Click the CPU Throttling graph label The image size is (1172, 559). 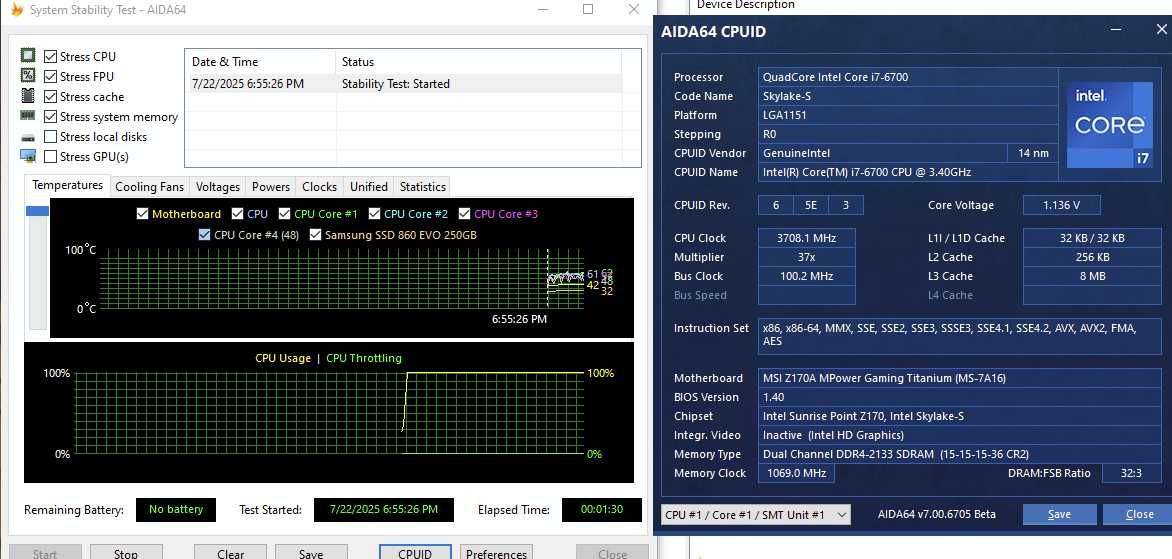pos(364,358)
